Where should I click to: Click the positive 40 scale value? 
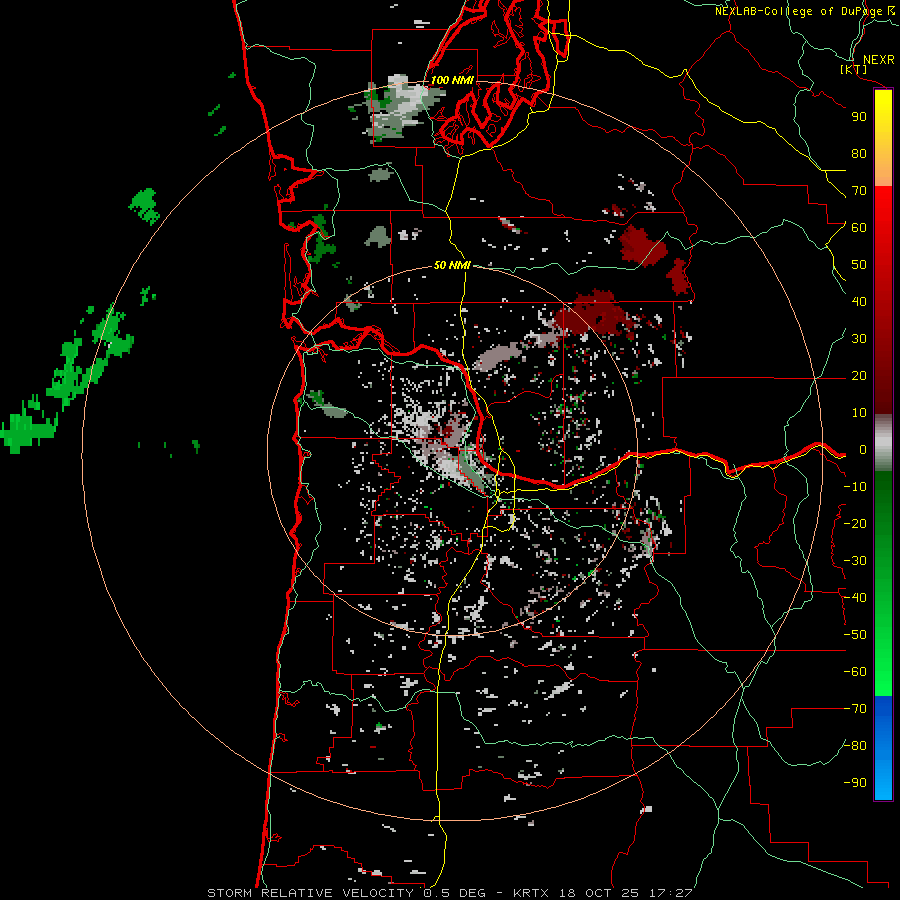[x=859, y=302]
